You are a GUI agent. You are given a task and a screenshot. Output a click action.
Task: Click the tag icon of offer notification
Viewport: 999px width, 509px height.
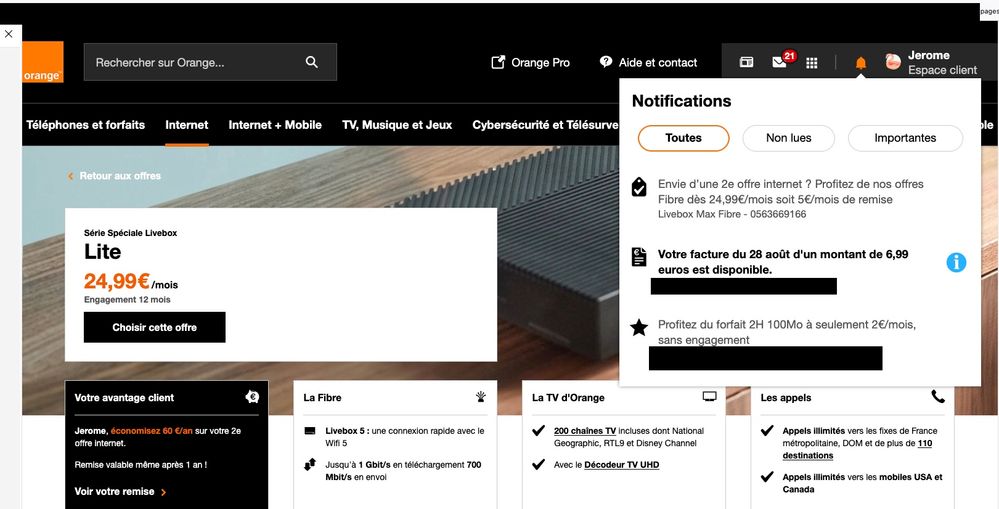click(639, 187)
